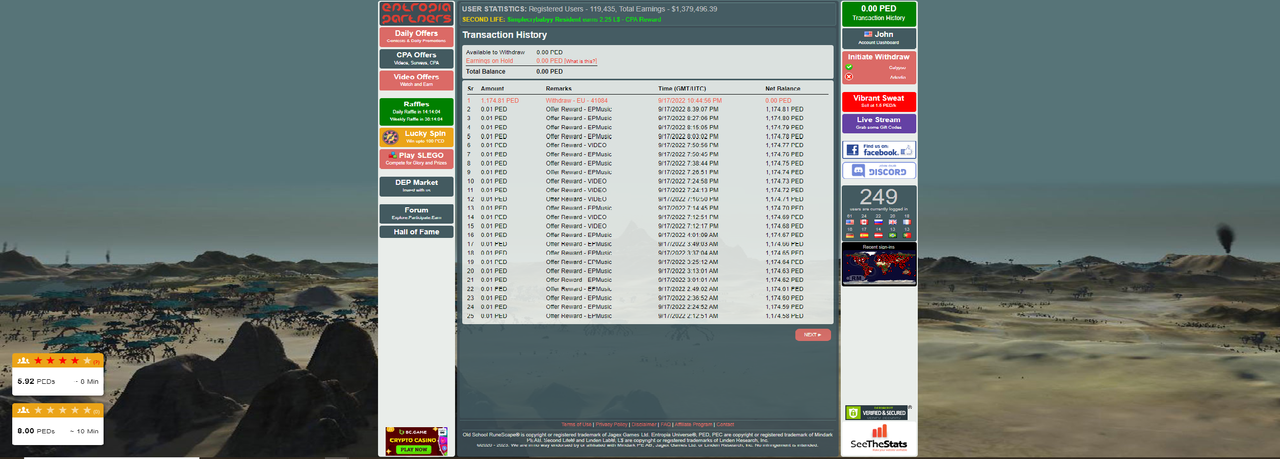Click people icon on 5.92 PEDs widget
1280x459 pixels.
pyautogui.click(x=23, y=360)
